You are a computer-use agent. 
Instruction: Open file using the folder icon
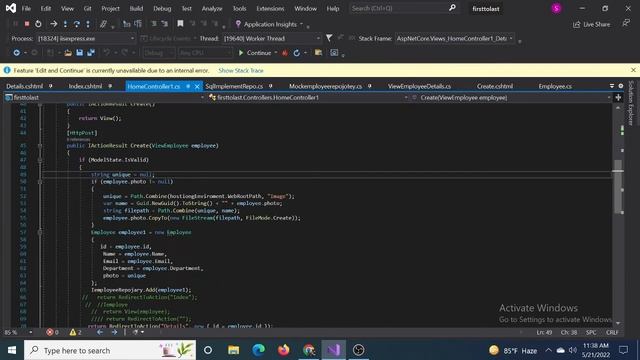68,53
